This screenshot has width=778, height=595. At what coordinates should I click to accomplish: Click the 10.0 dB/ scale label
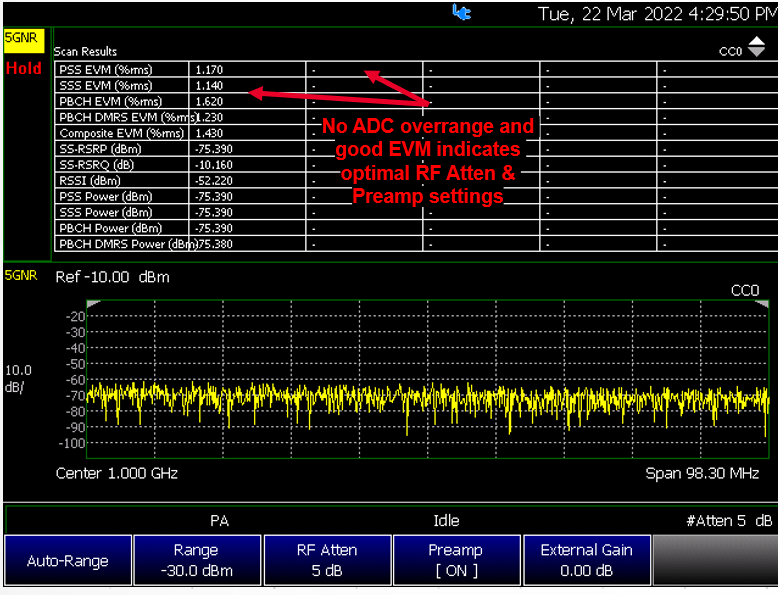tap(18, 379)
